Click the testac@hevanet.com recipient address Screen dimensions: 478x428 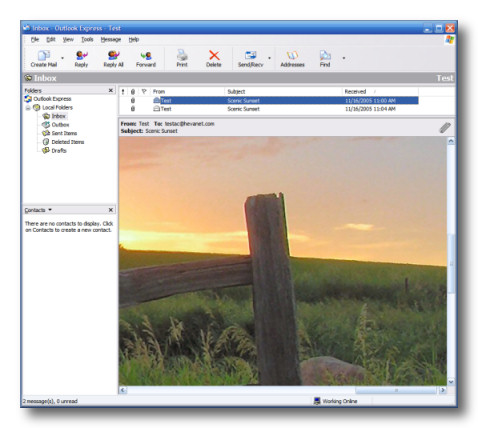tap(189, 124)
